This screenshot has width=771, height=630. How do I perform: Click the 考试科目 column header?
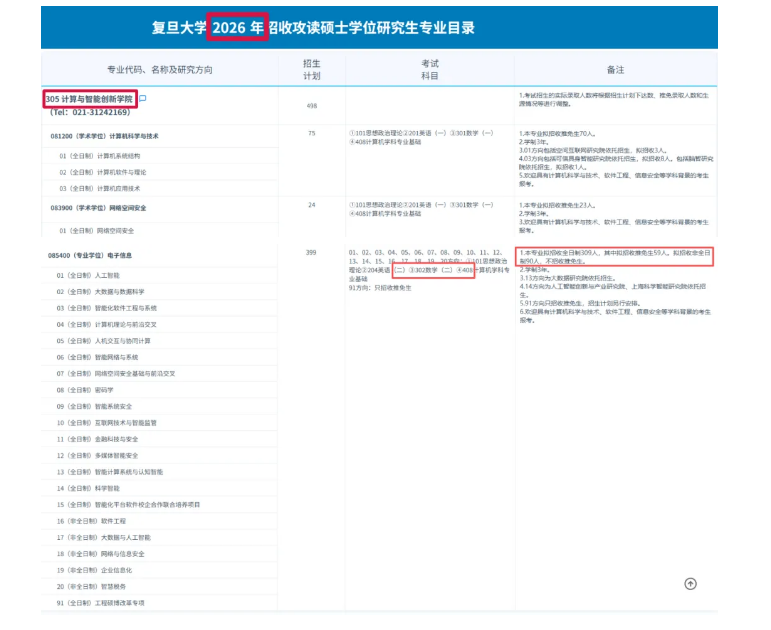click(x=430, y=70)
